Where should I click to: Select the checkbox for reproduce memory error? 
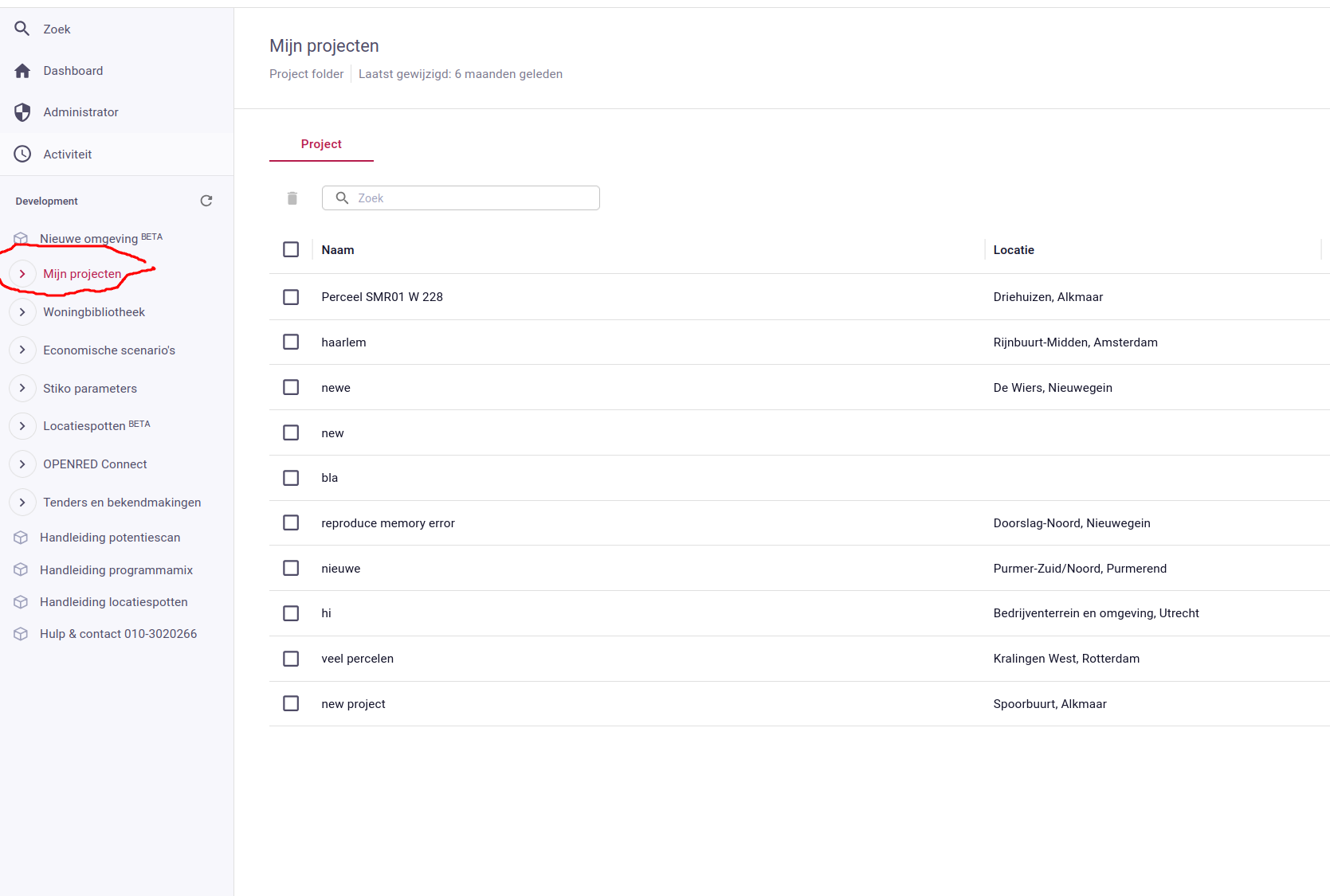point(291,523)
